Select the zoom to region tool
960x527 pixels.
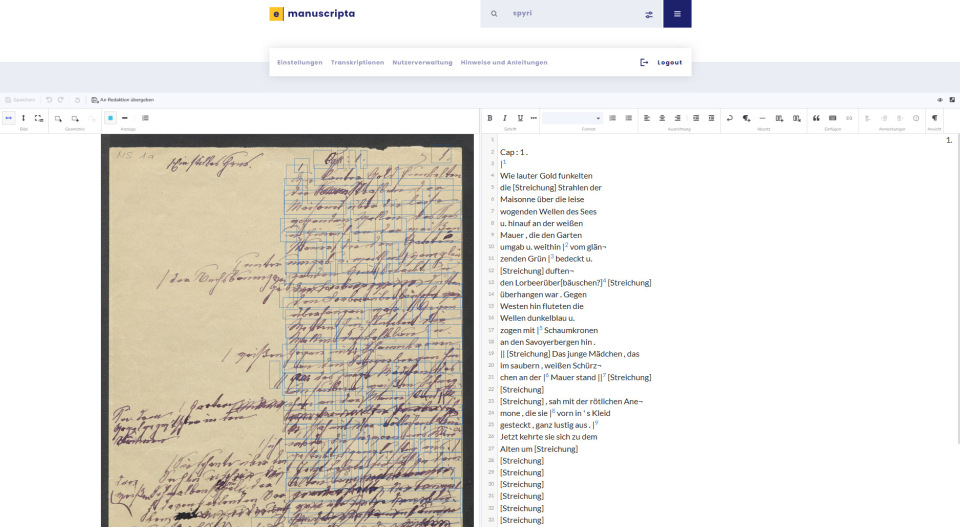39,118
